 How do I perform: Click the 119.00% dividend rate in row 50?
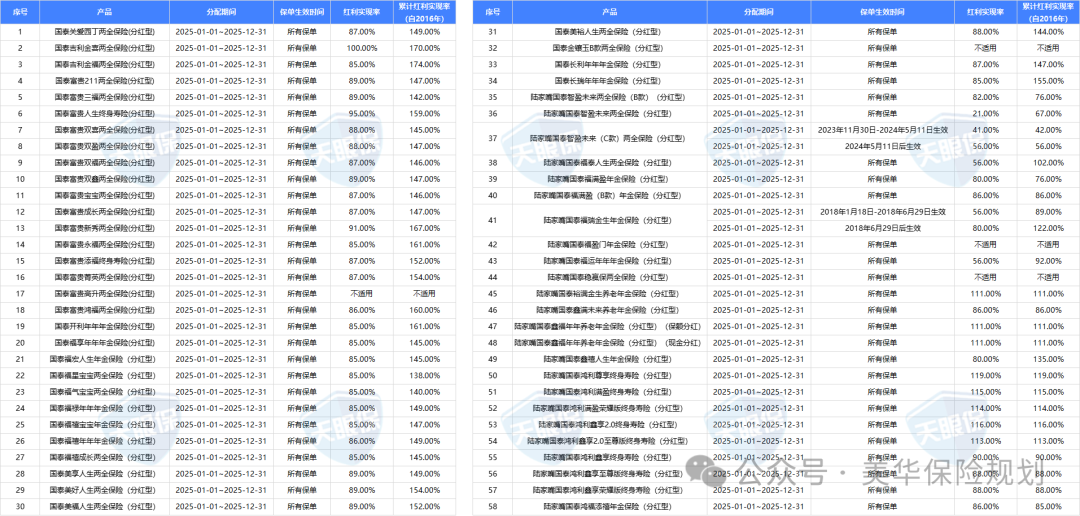click(985, 375)
